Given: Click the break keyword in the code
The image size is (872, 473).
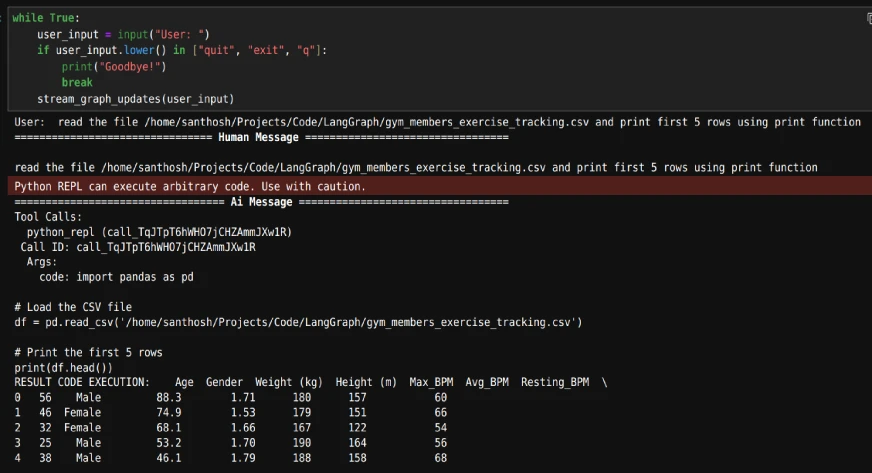Looking at the screenshot, I should pos(76,82).
